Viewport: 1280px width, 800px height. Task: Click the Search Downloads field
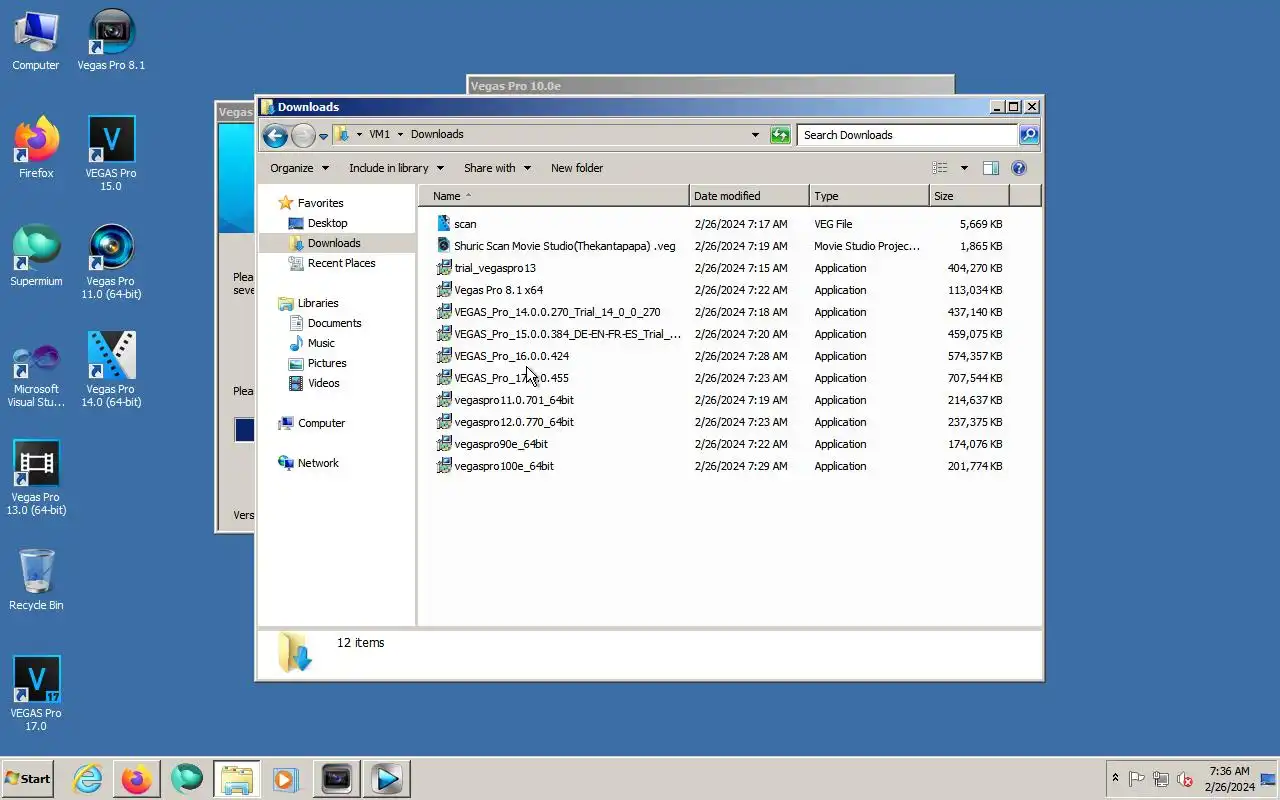tap(907, 135)
